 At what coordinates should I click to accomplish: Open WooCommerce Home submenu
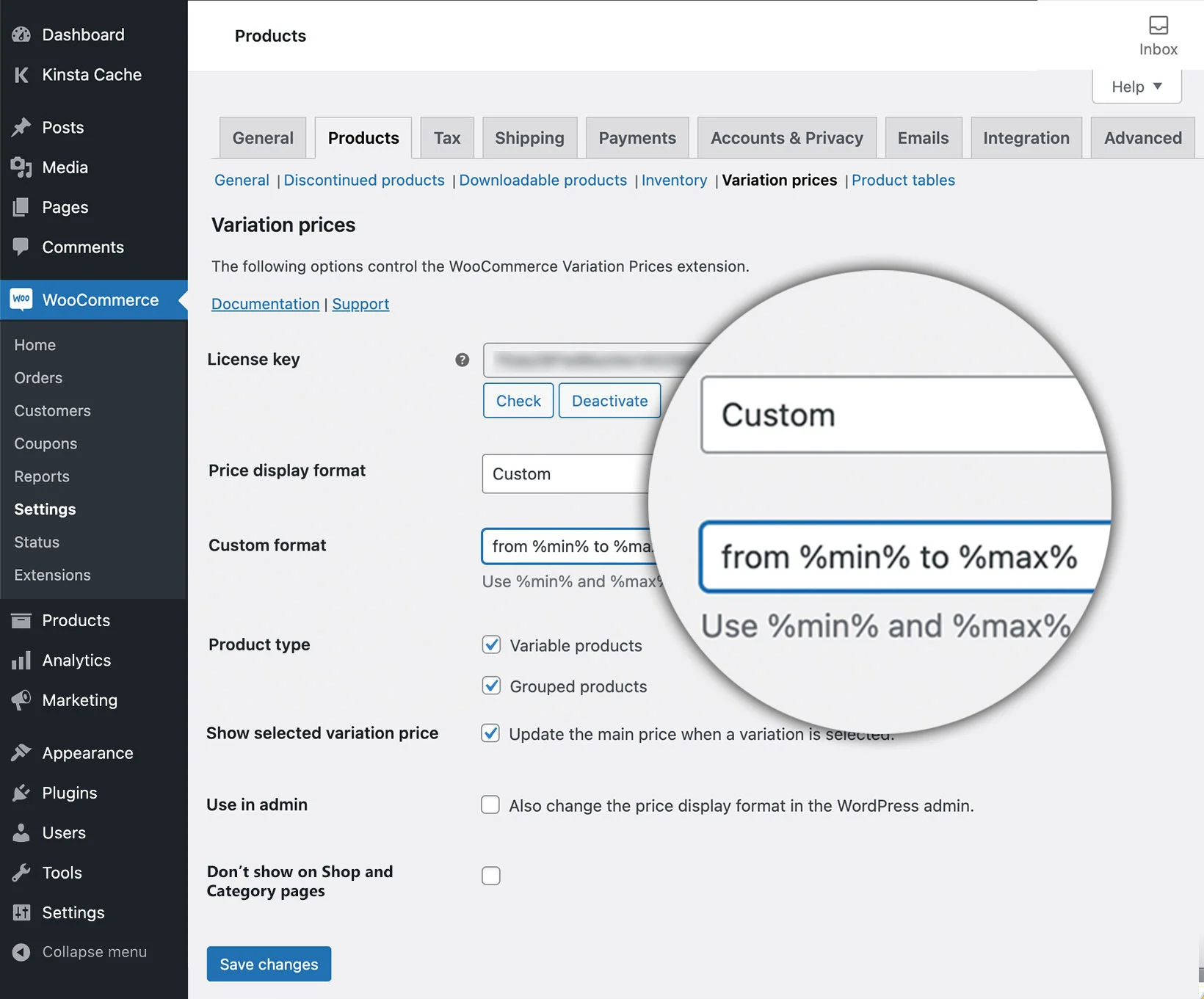tap(35, 345)
